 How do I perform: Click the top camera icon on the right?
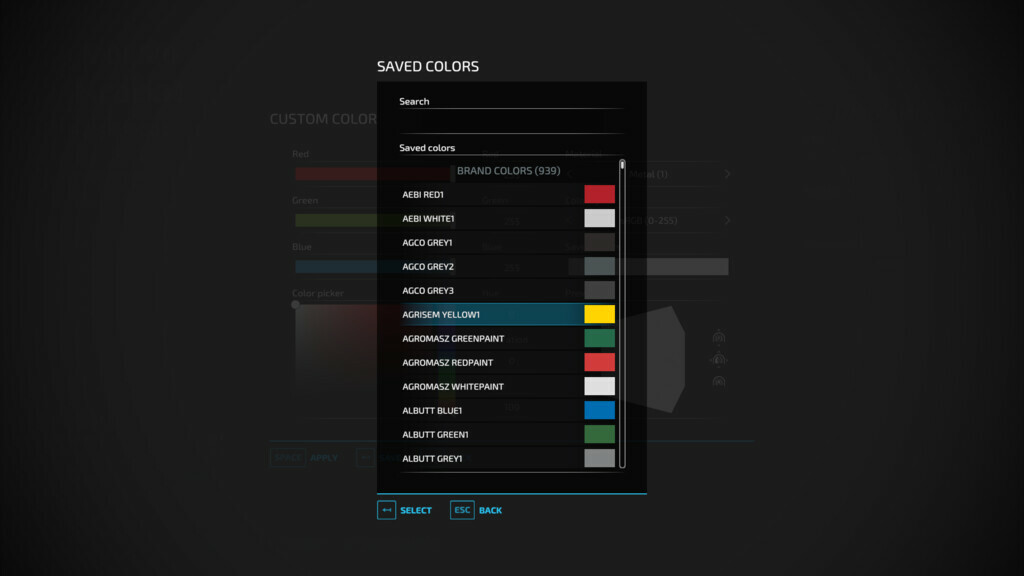point(718,337)
